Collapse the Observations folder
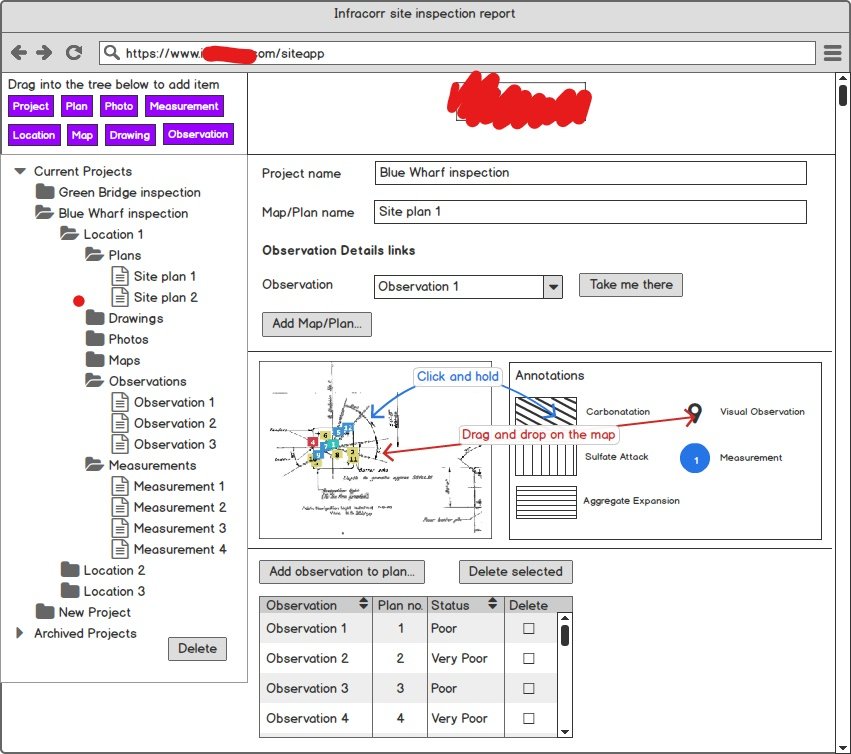Viewport: 851px width, 754px height. (95, 381)
